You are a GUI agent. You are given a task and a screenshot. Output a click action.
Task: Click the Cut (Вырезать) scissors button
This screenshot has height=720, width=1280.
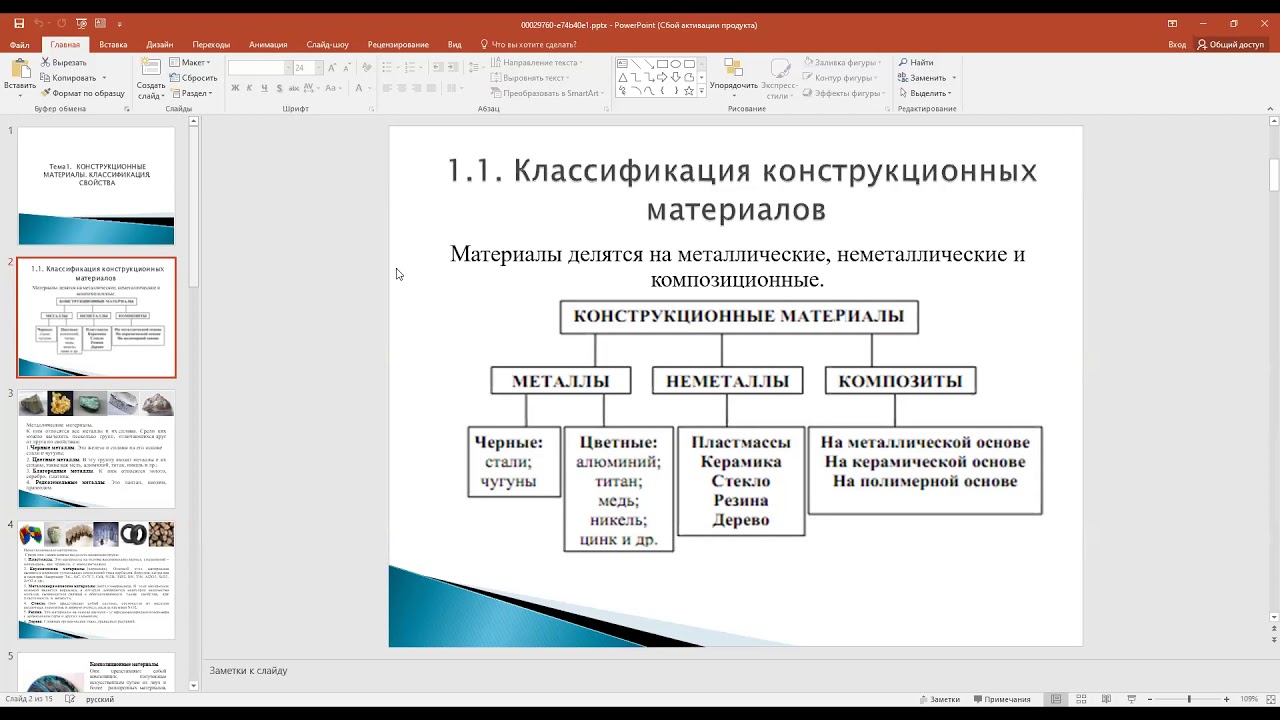coord(63,62)
